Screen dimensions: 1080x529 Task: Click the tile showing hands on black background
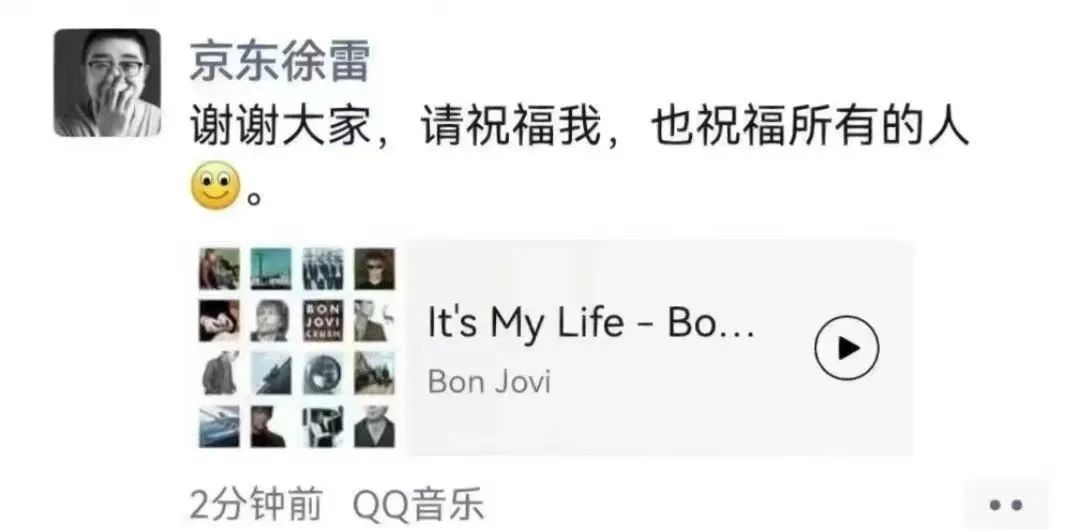(x=219, y=320)
